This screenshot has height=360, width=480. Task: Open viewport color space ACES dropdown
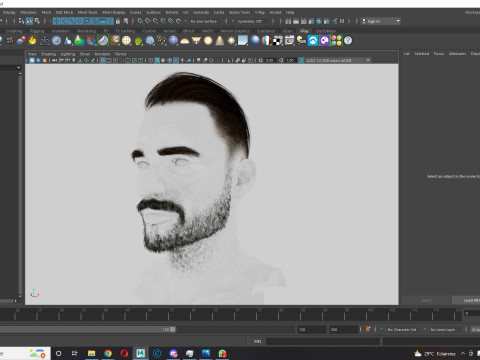338,60
